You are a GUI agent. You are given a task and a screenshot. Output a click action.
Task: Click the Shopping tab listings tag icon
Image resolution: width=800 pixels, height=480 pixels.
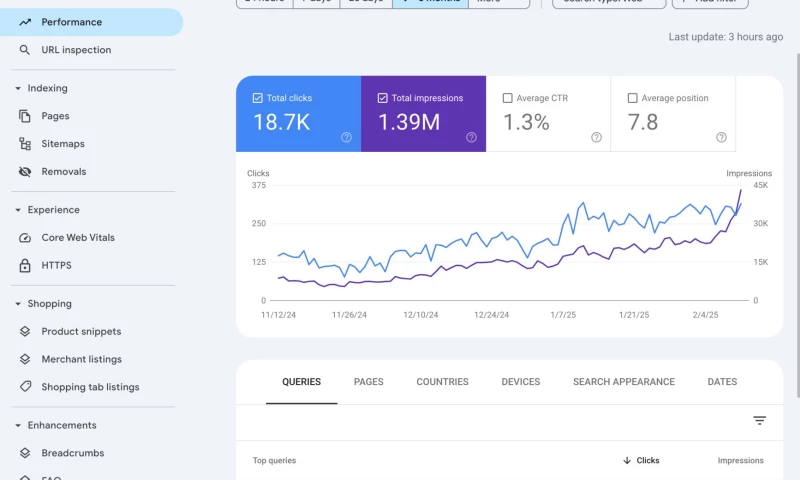pos(25,387)
